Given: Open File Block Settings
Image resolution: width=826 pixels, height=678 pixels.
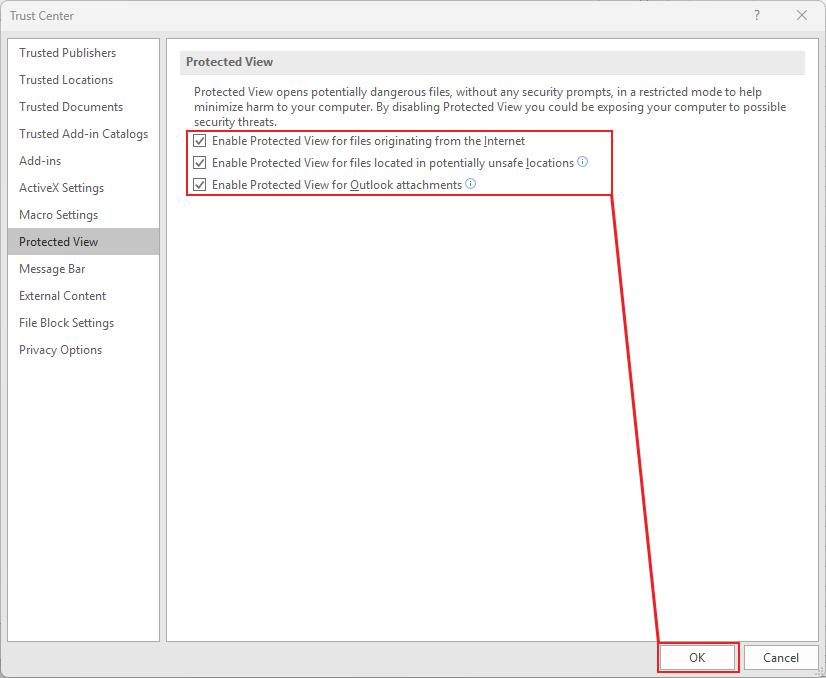Looking at the screenshot, I should pyautogui.click(x=84, y=323).
